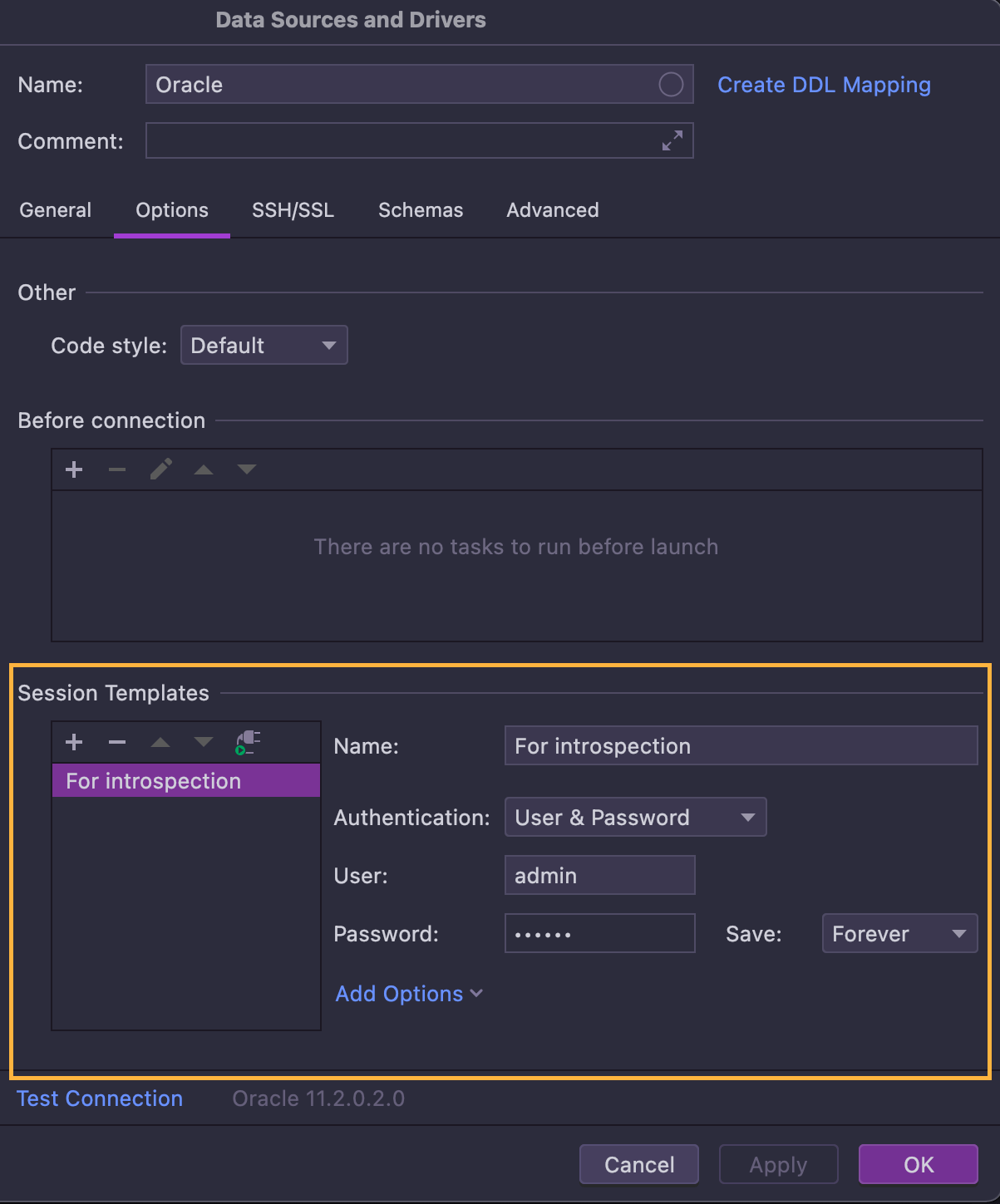The height and width of the screenshot is (1204, 1000).
Task: Add a new before-connection task
Action: pos(74,469)
